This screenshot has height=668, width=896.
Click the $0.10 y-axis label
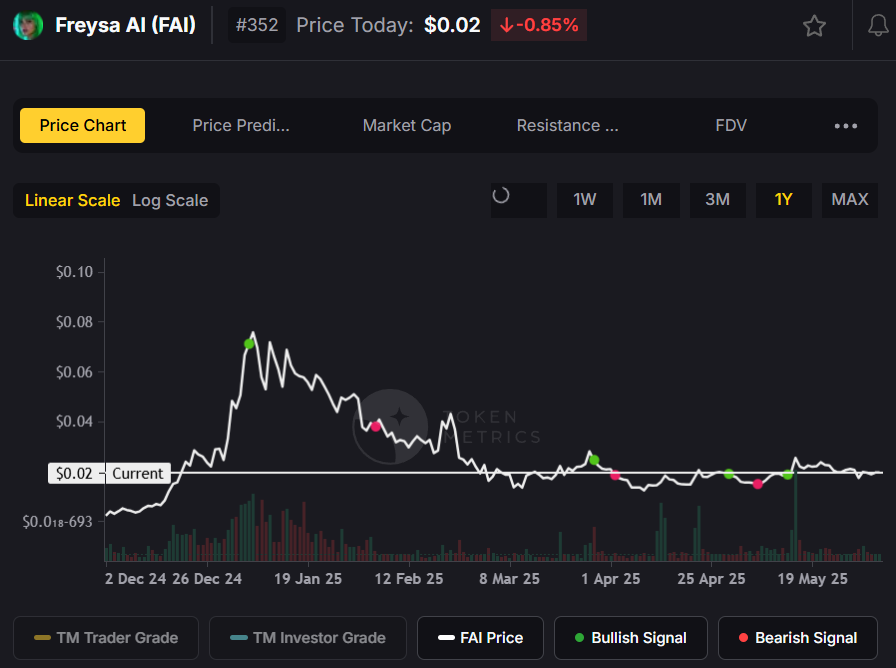point(74,272)
